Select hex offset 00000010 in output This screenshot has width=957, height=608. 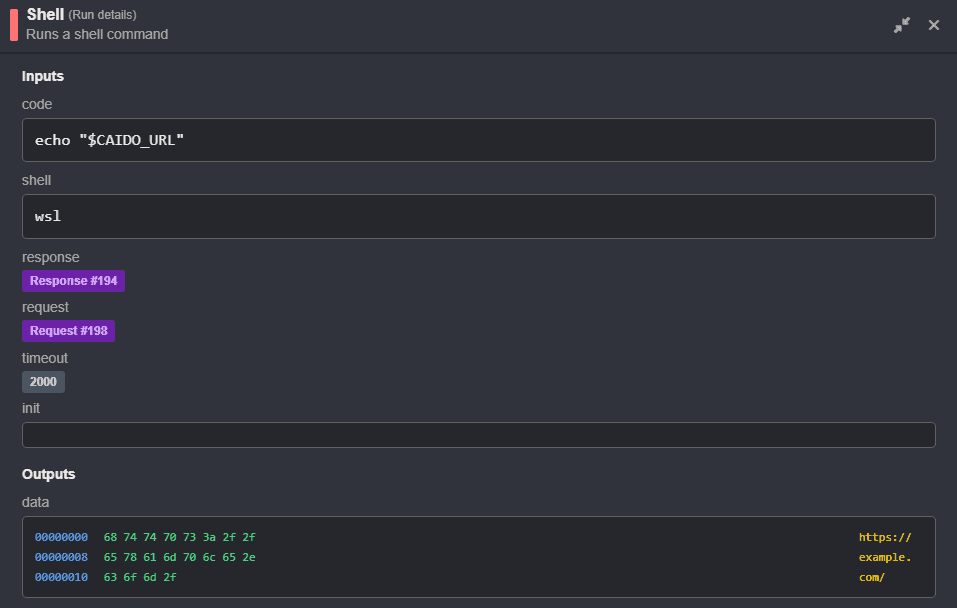61,577
